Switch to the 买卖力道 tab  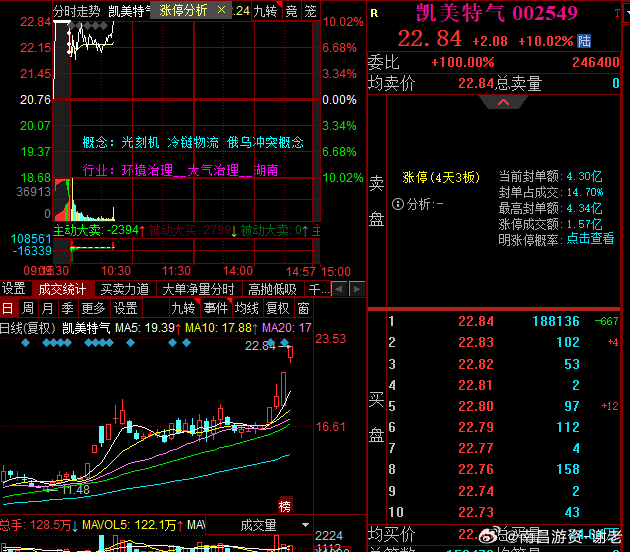coord(125,289)
